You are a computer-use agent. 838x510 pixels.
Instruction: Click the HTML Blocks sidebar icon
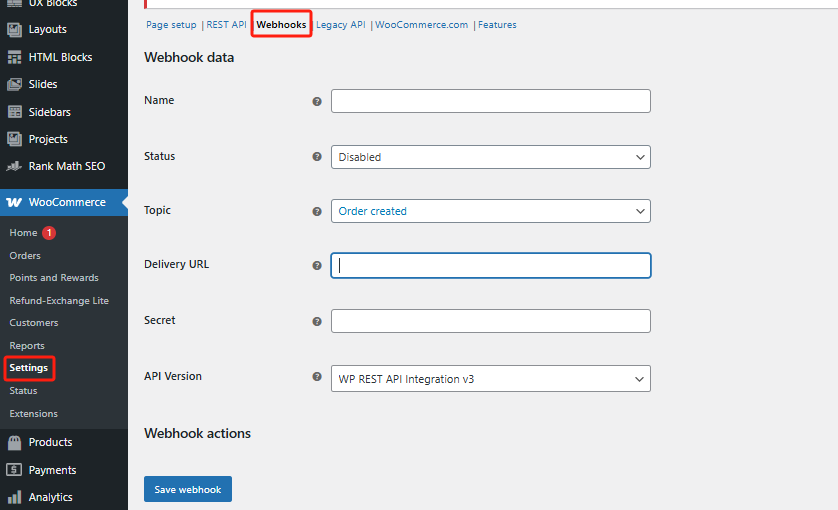pos(14,57)
